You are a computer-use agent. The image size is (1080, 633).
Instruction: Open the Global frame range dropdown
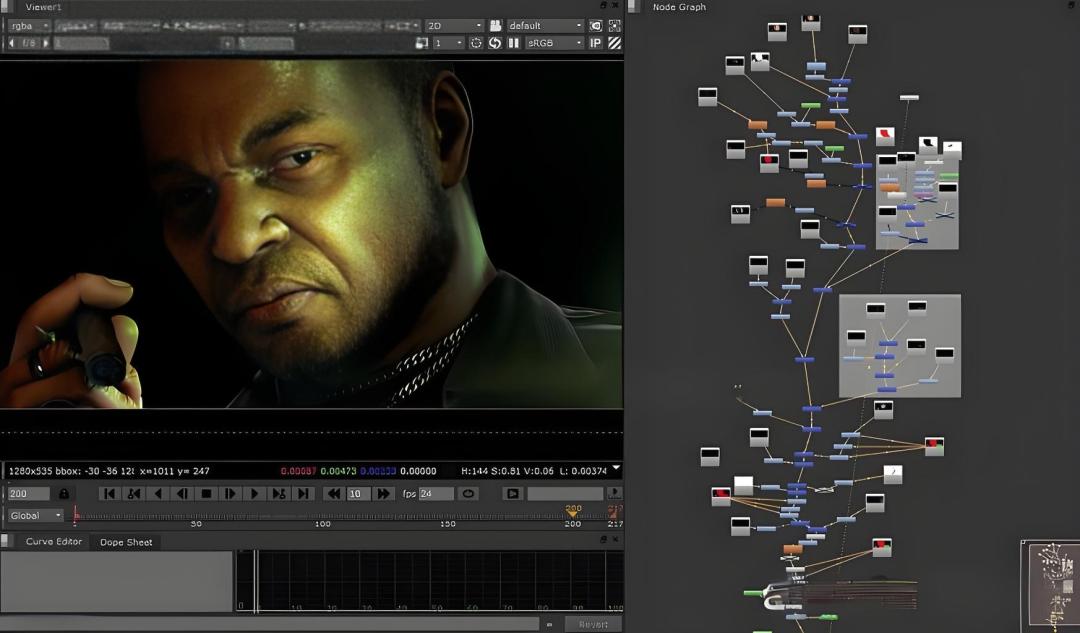(35, 515)
